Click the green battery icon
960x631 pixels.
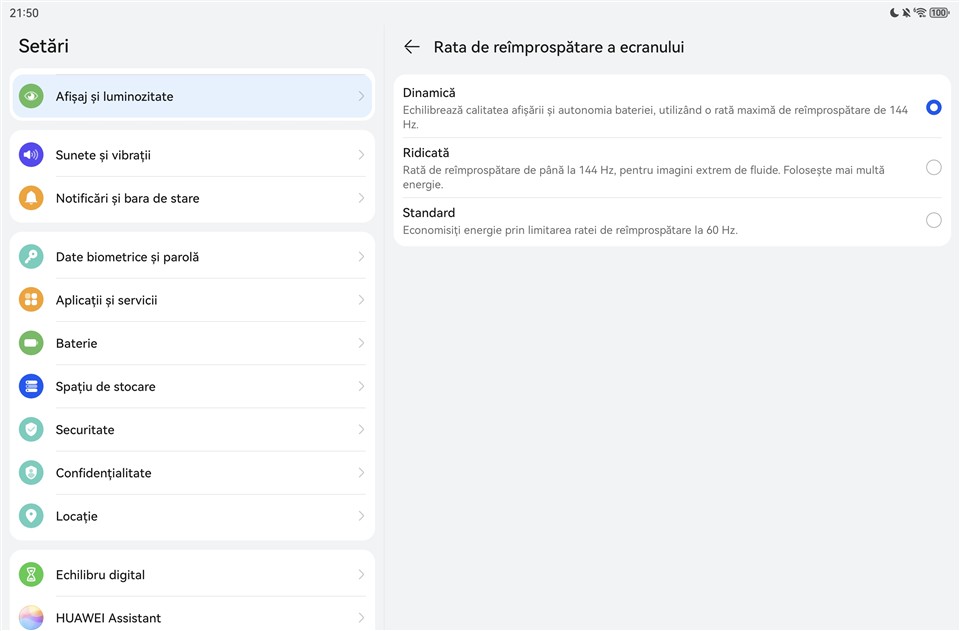[x=31, y=343]
